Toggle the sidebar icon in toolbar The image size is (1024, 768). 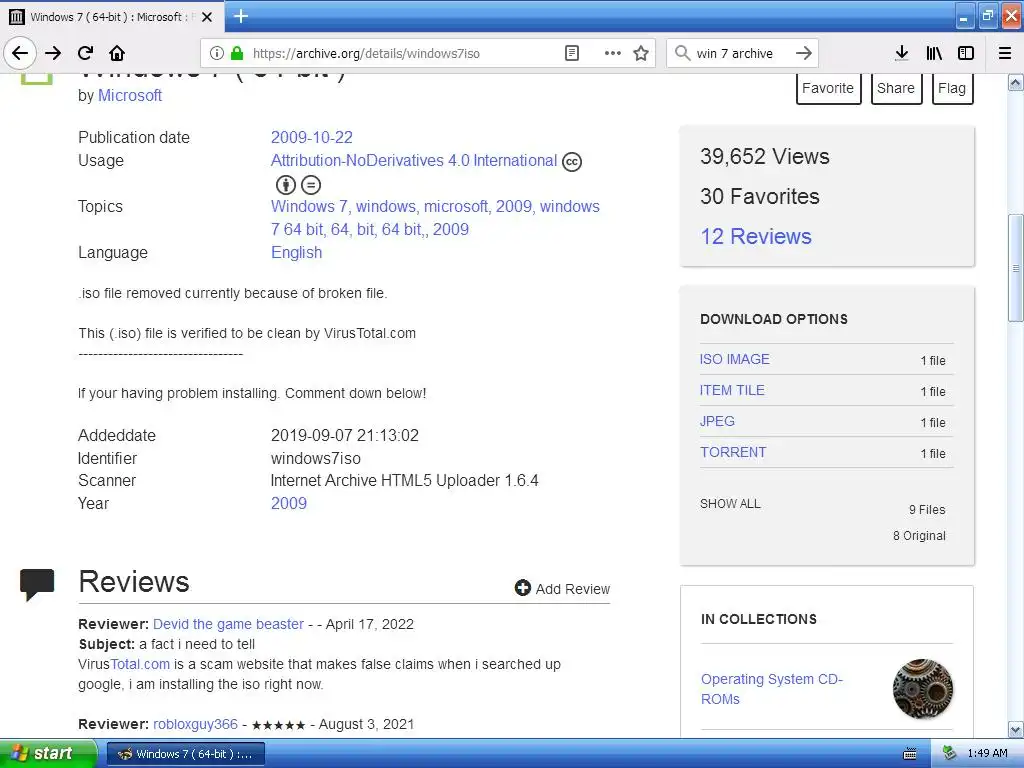[966, 53]
